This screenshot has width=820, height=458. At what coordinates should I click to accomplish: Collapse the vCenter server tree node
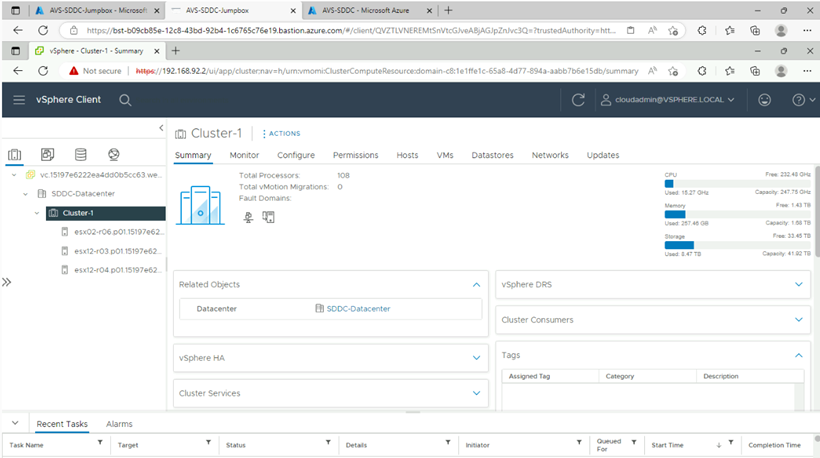click(x=14, y=175)
